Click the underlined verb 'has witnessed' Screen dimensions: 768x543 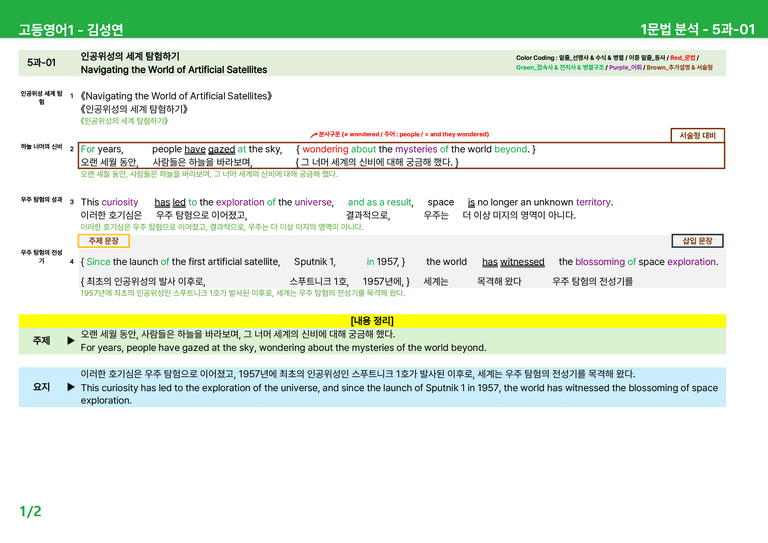pos(513,262)
